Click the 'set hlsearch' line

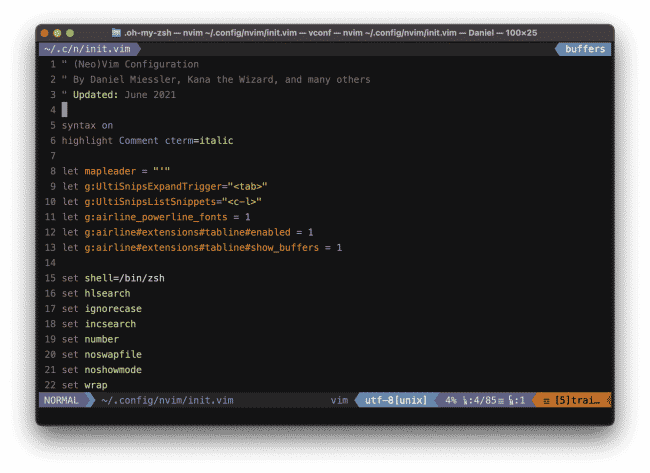pos(96,294)
